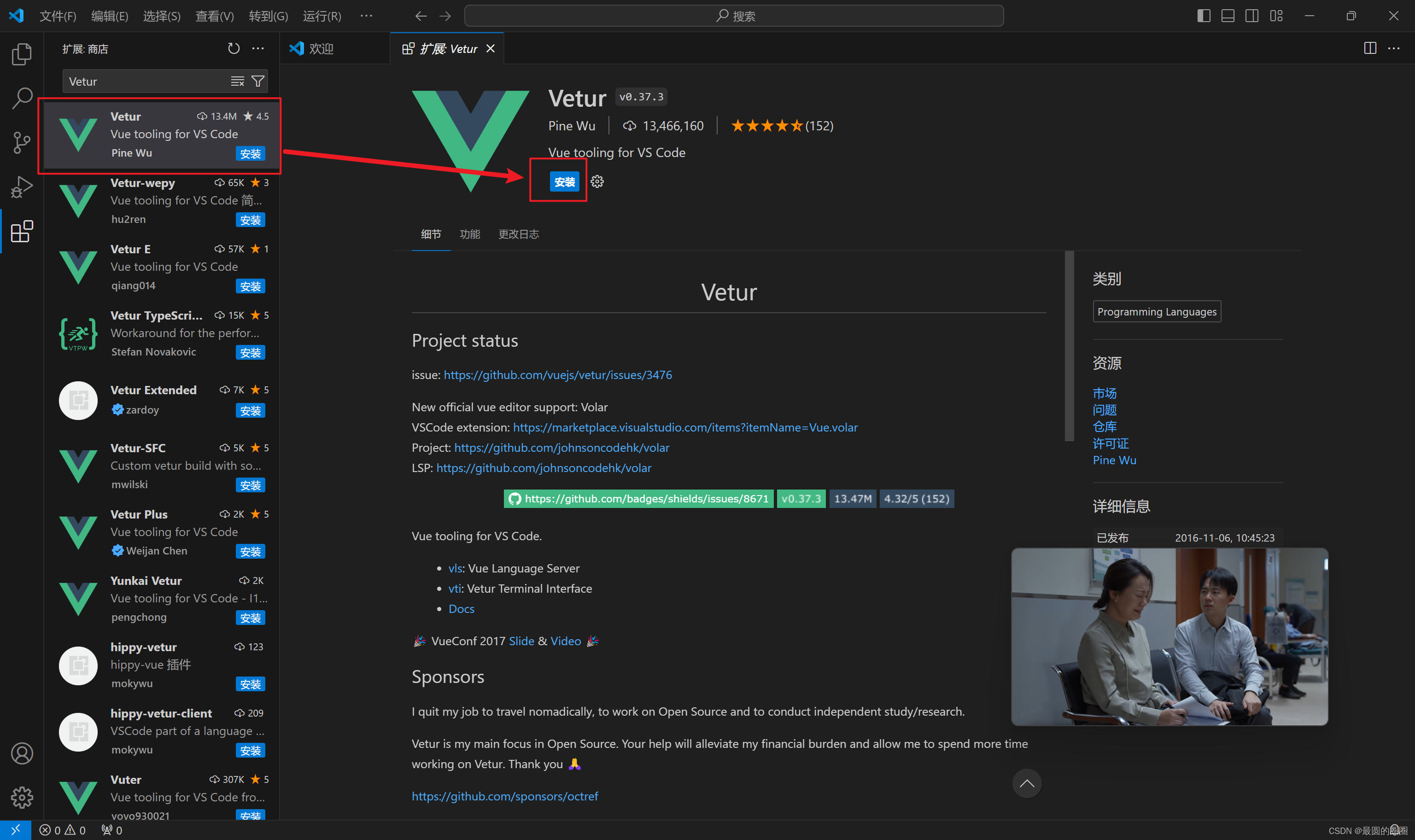
Task: Open the Run and Debug view
Action: 22,187
